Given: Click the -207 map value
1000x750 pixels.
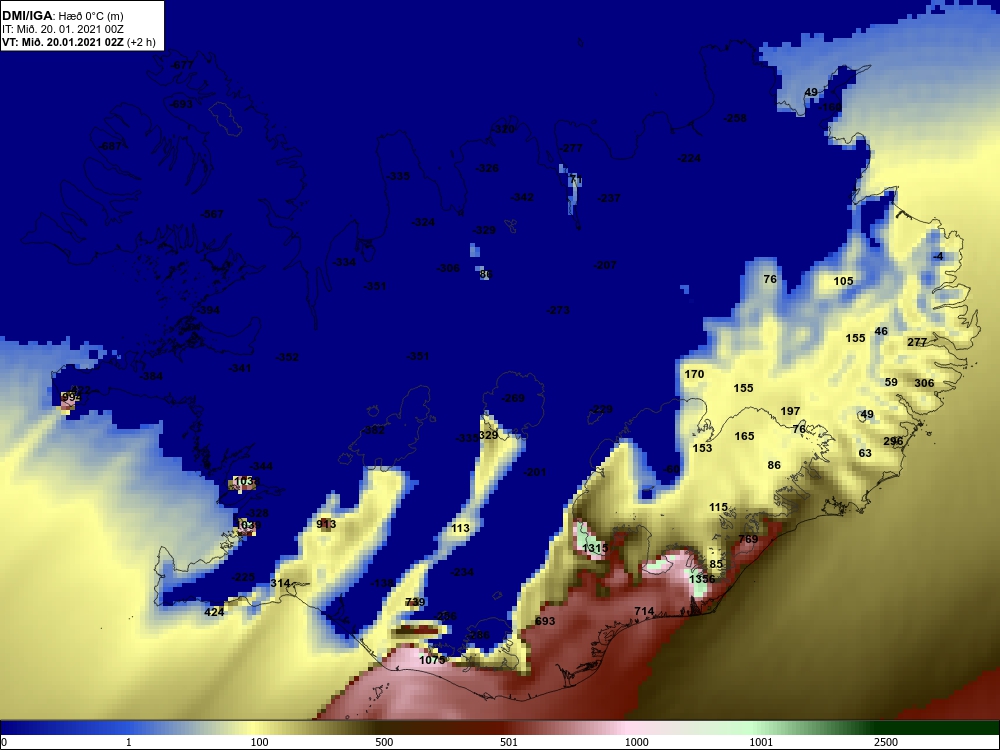Looking at the screenshot, I should (x=605, y=265).
